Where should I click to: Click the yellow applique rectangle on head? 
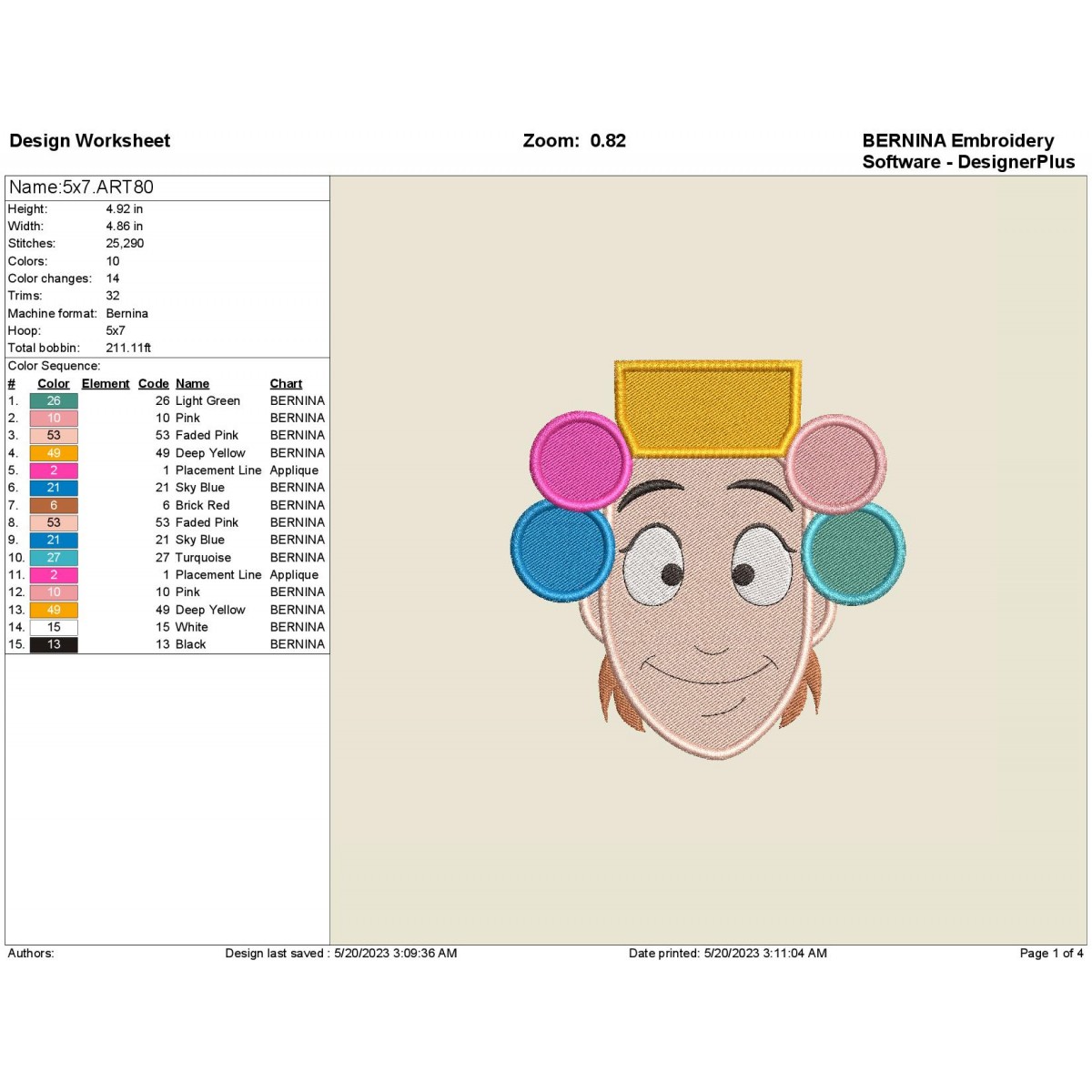pos(708,408)
